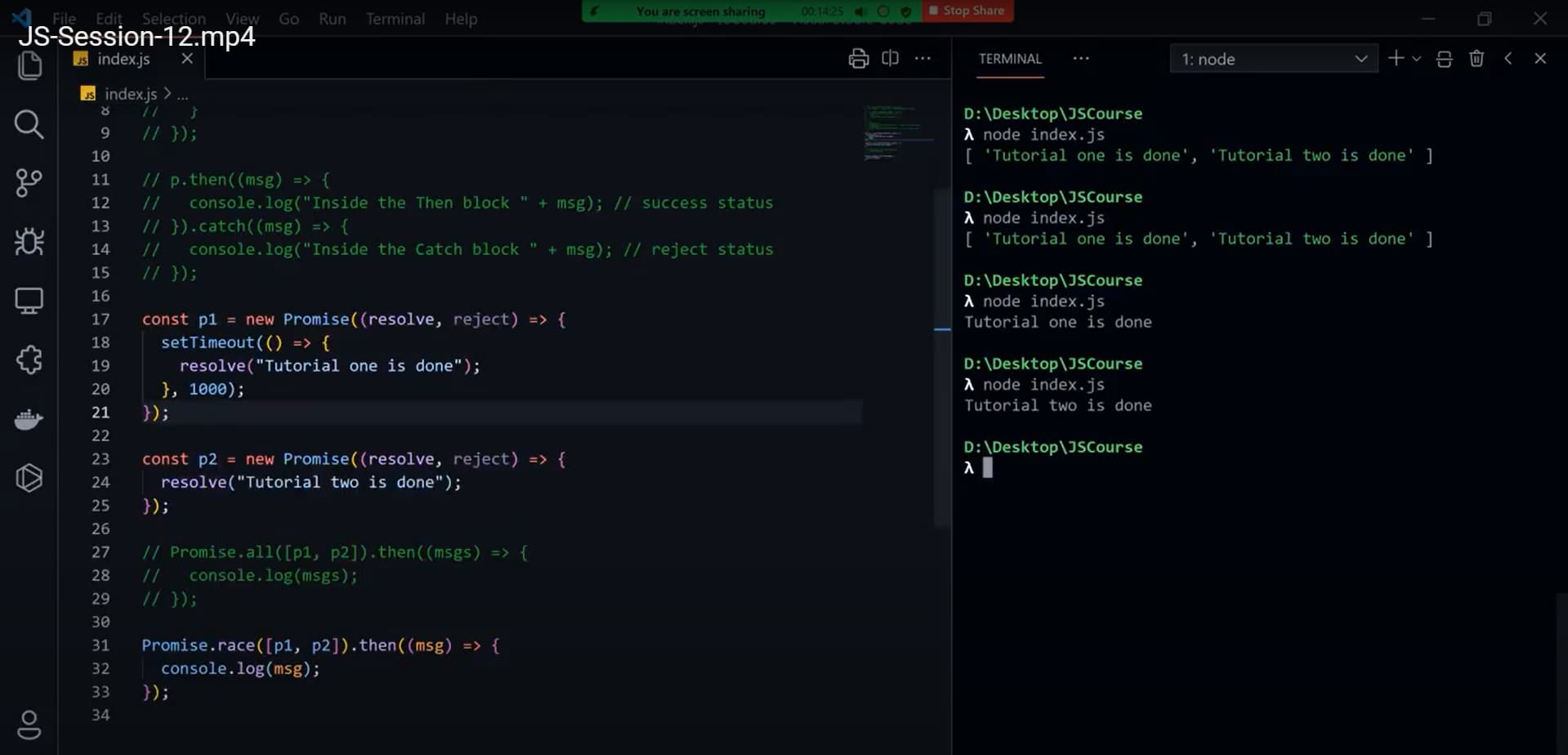Select the index.js editor tab
The width and height of the screenshot is (1568, 755).
pyautogui.click(x=123, y=59)
